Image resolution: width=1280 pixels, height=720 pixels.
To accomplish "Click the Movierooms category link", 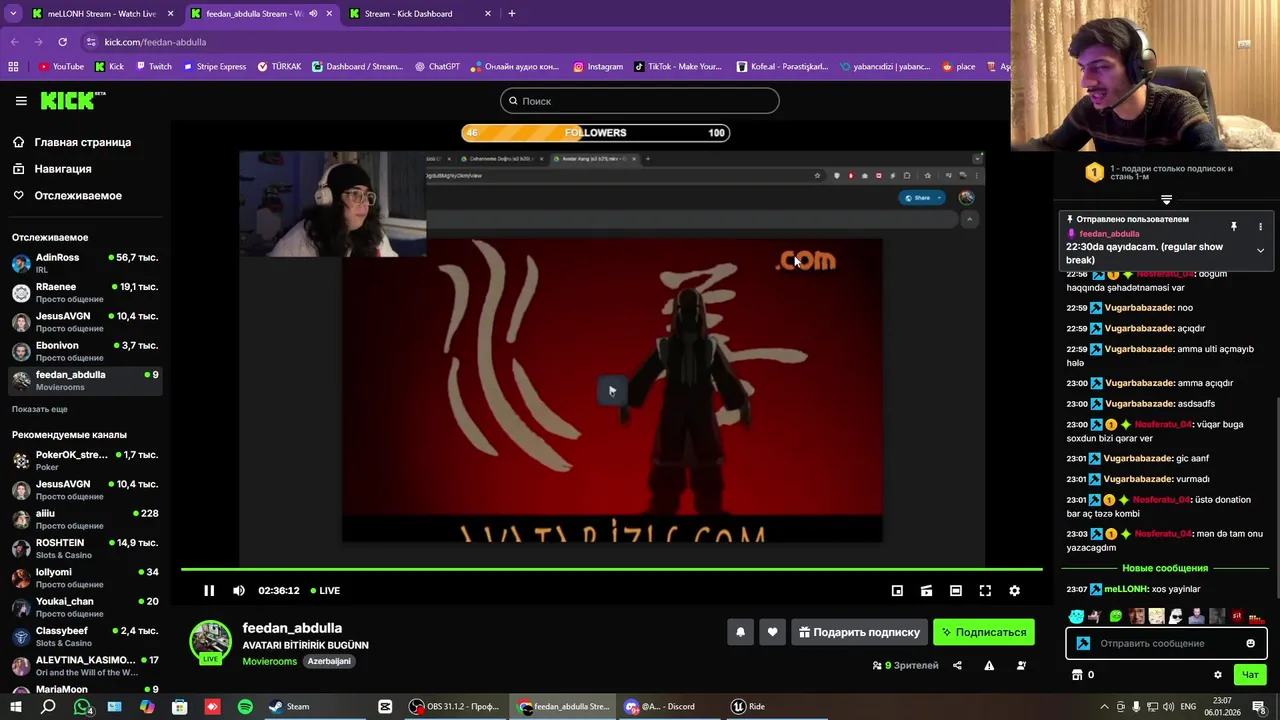I will pyautogui.click(x=270, y=662).
